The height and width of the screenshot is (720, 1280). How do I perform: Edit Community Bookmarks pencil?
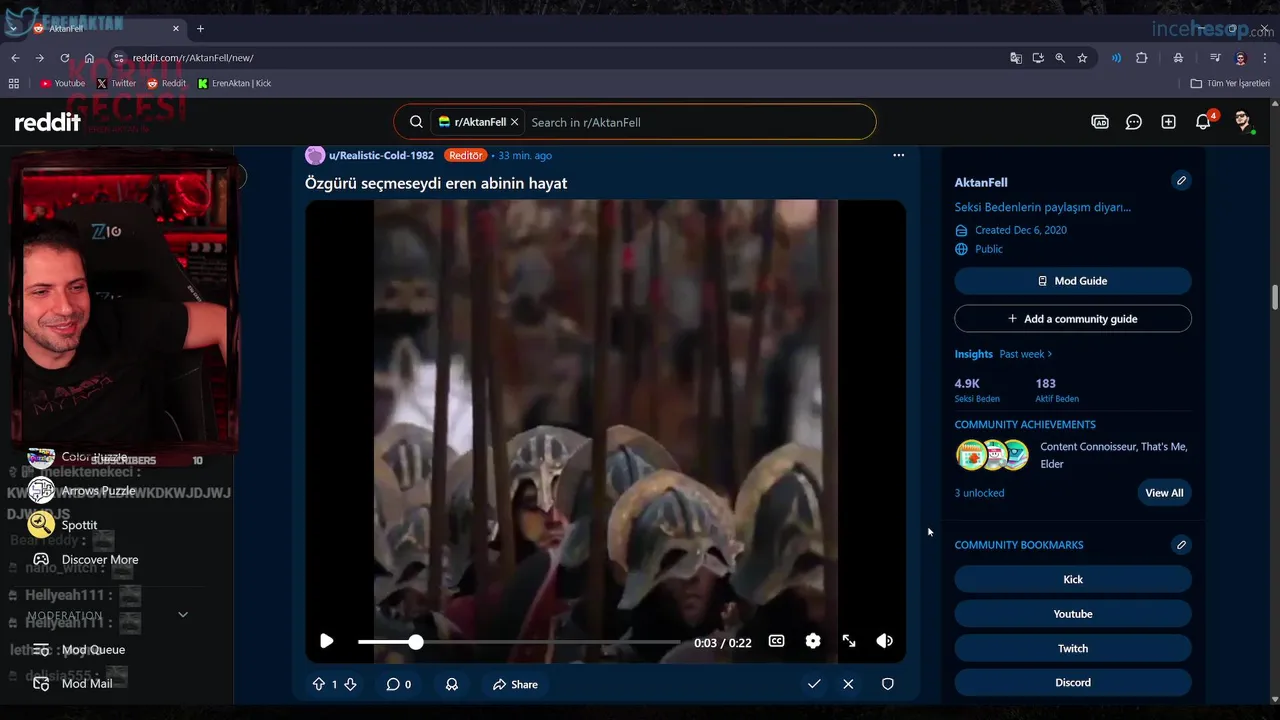pyautogui.click(x=1181, y=545)
